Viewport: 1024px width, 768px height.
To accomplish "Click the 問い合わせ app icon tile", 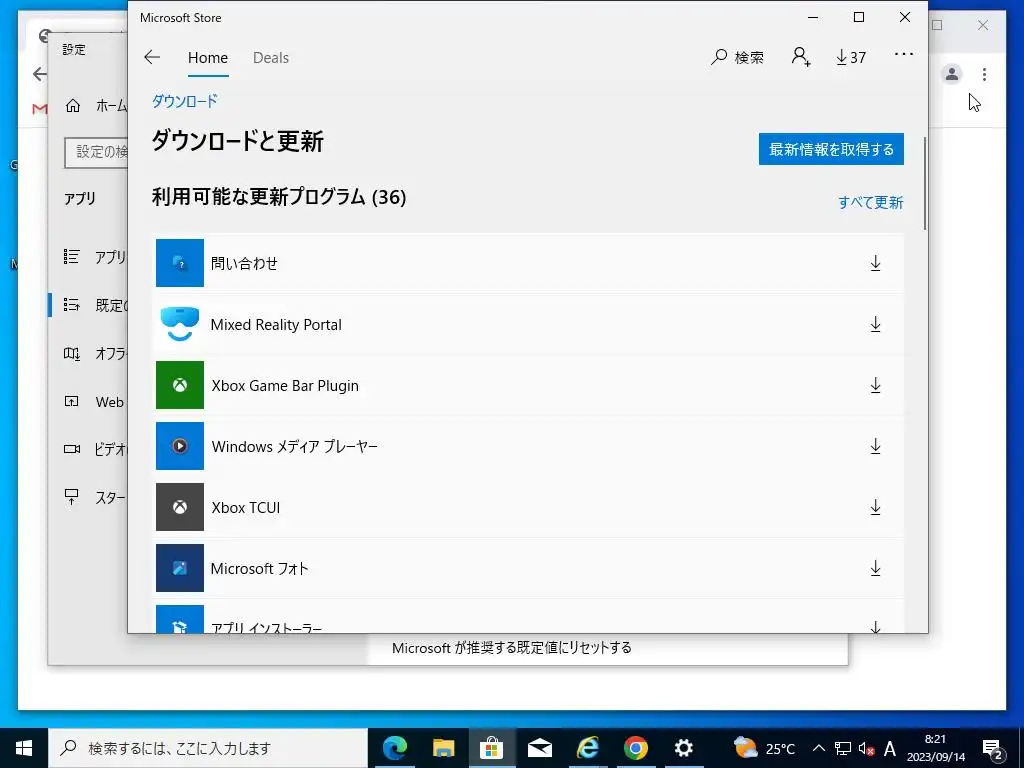I will coord(180,263).
